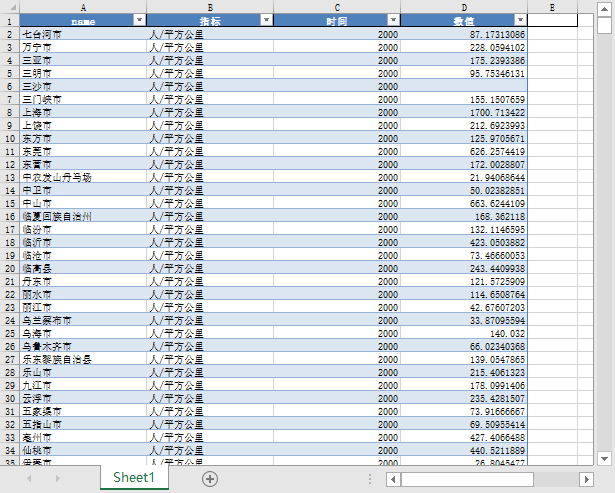Select column E header
This screenshot has width=615, height=493.
[x=552, y=7]
